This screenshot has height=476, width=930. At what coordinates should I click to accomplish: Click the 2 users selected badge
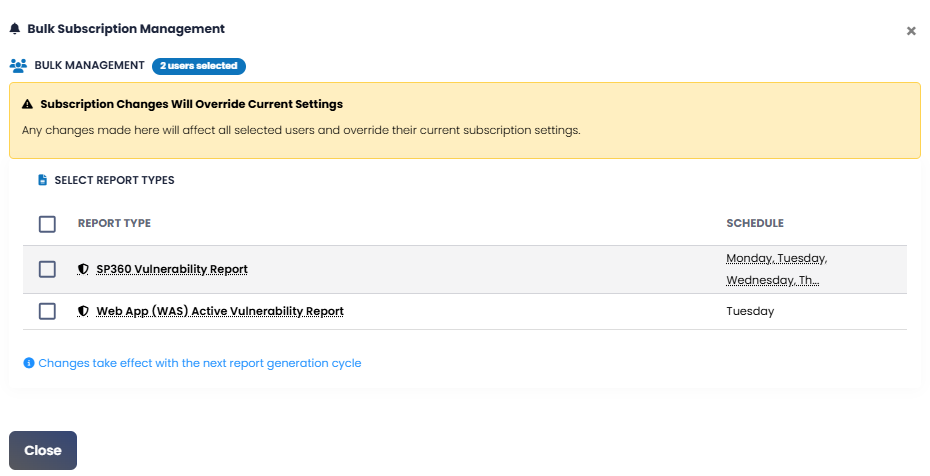pyautogui.click(x=199, y=66)
